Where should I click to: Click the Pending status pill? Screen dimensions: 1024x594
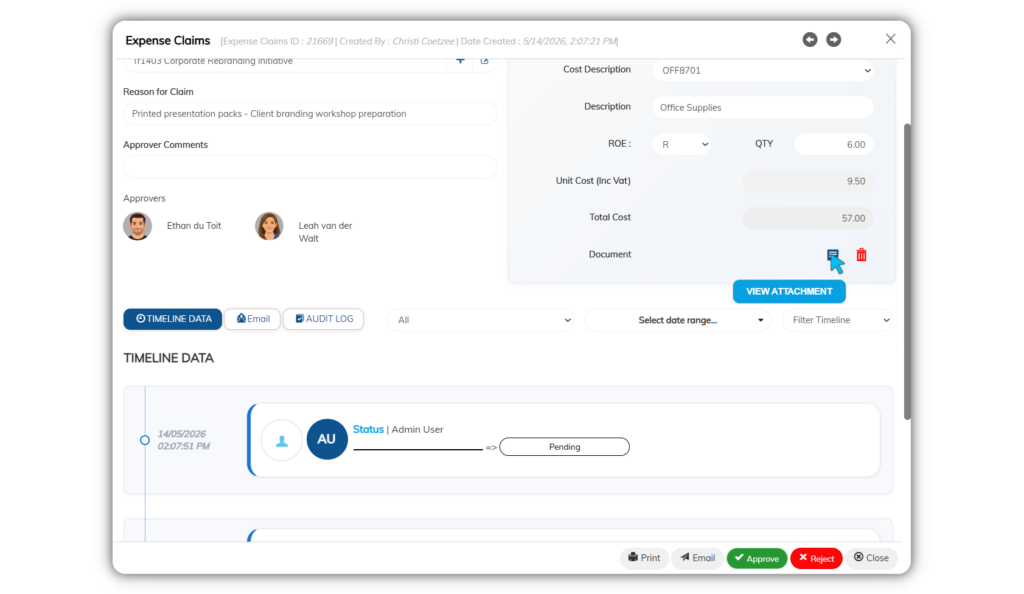[x=564, y=447]
